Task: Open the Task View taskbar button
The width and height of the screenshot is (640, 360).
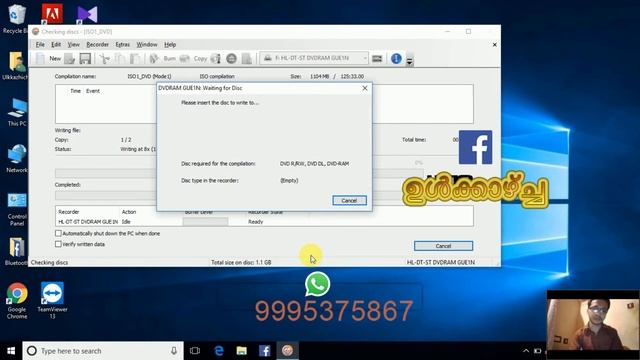Action: (195, 351)
